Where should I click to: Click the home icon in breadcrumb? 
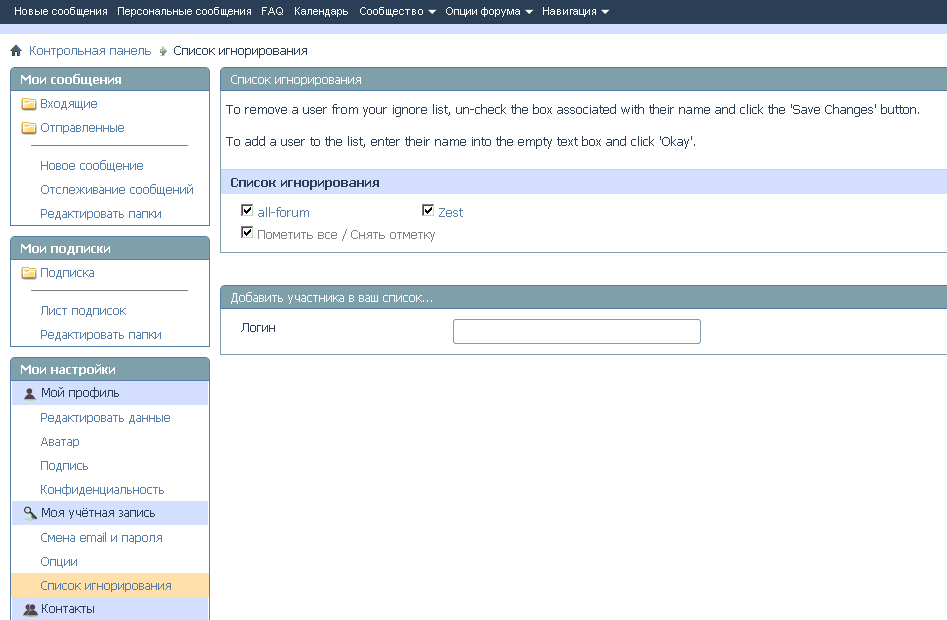pyautogui.click(x=16, y=51)
